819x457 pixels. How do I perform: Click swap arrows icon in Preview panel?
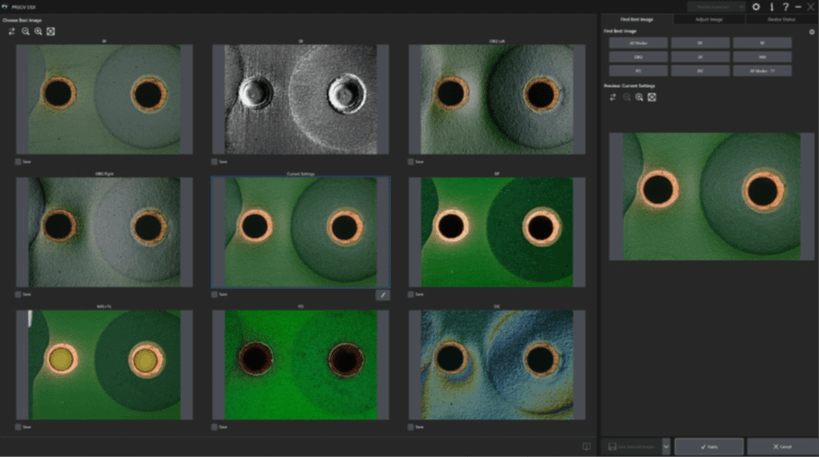613,97
